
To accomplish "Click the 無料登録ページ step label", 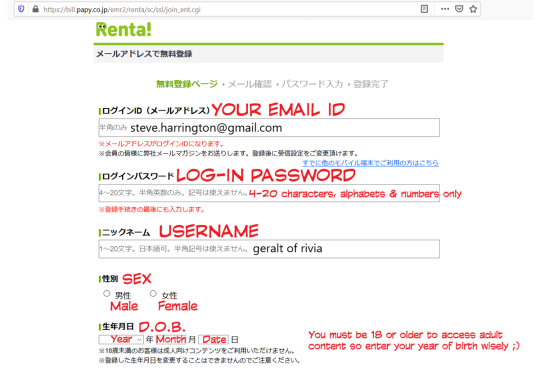I will point(187,84).
